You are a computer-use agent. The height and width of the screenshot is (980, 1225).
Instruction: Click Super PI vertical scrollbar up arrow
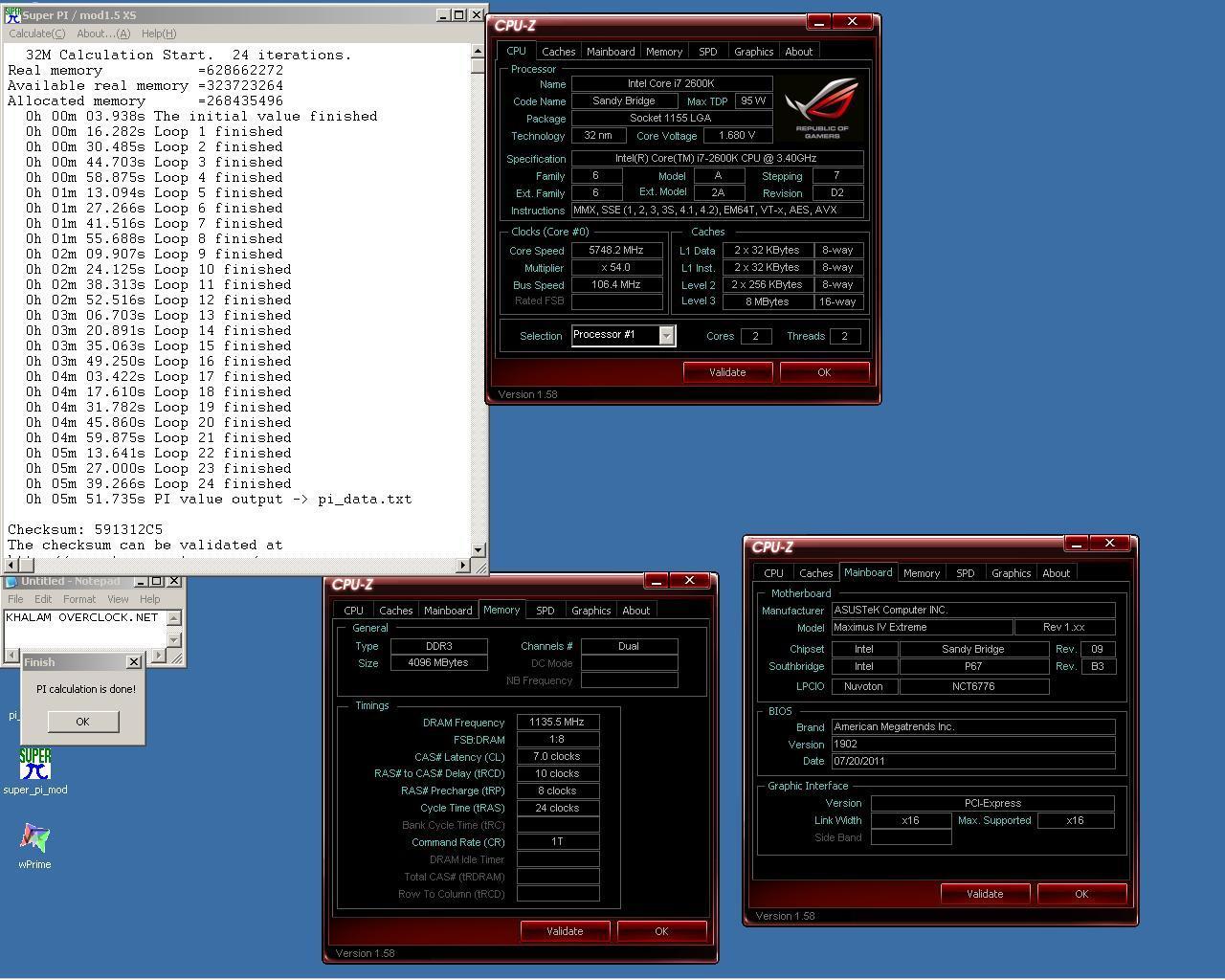click(479, 51)
